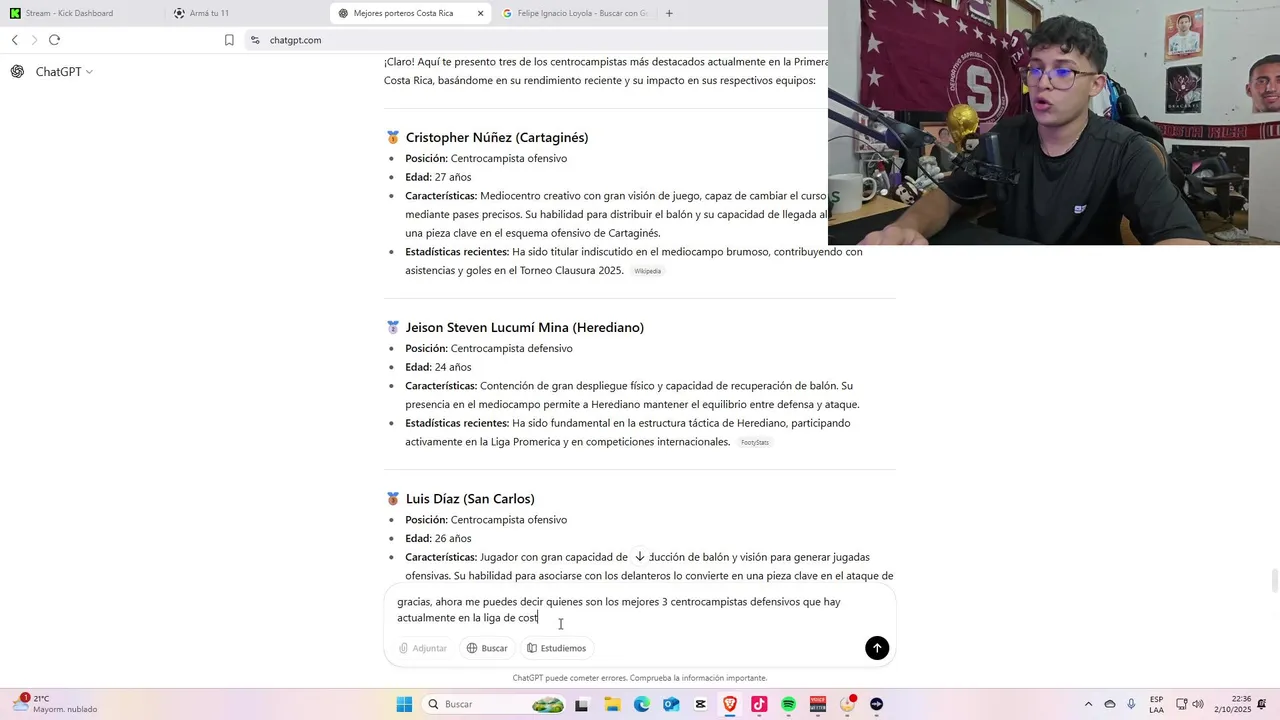Viewport: 1280px width, 720px height.
Task: Click the page vertical scrollbar thumb
Action: (x=1274, y=580)
